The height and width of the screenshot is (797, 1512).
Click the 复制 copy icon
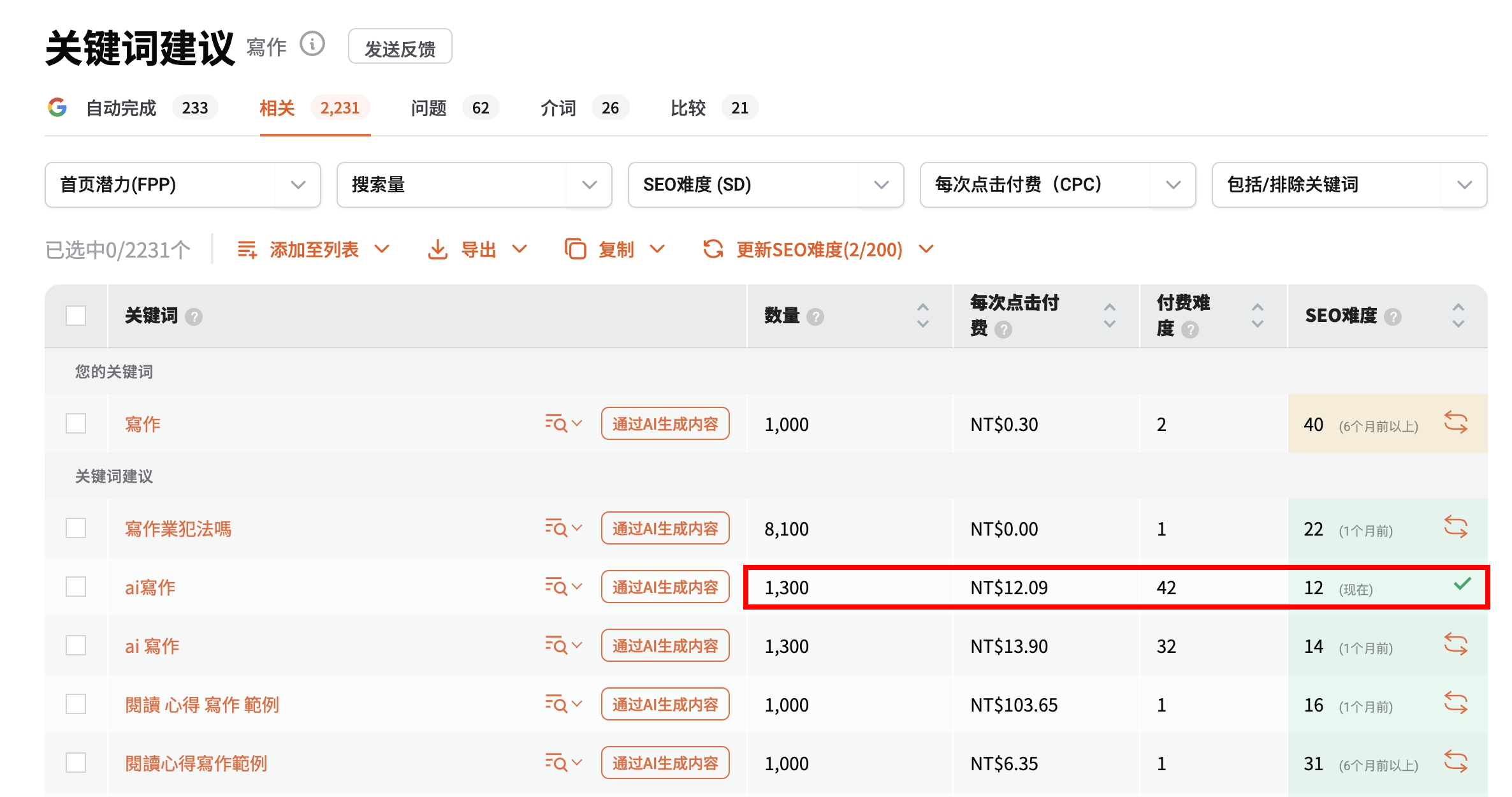click(575, 249)
